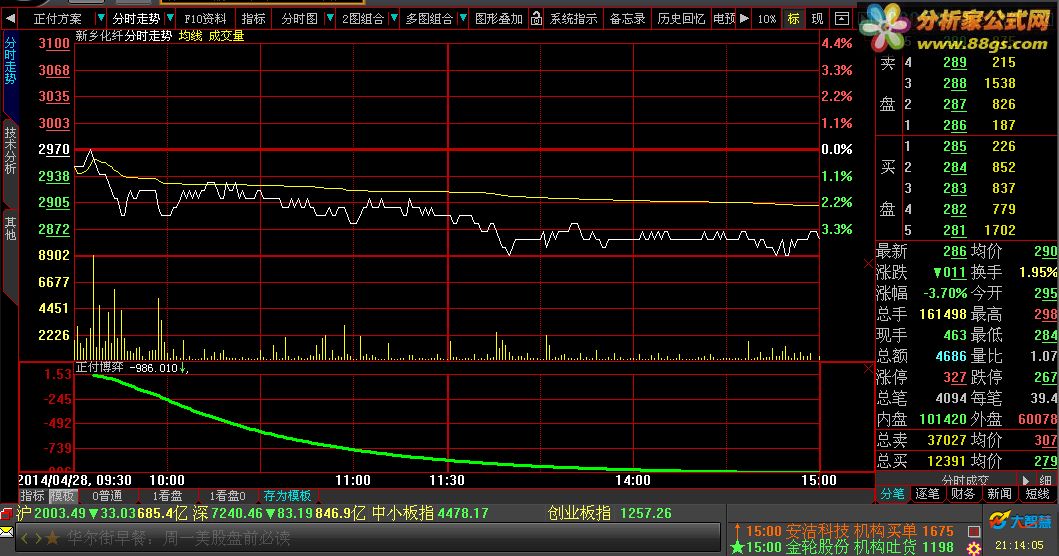
Task: Switch to the 技术分析 left sidebar tab
Action: [10, 149]
